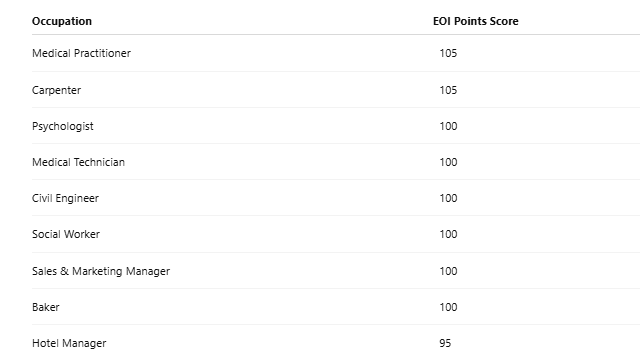Select the Baker occupation cell

click(46, 307)
